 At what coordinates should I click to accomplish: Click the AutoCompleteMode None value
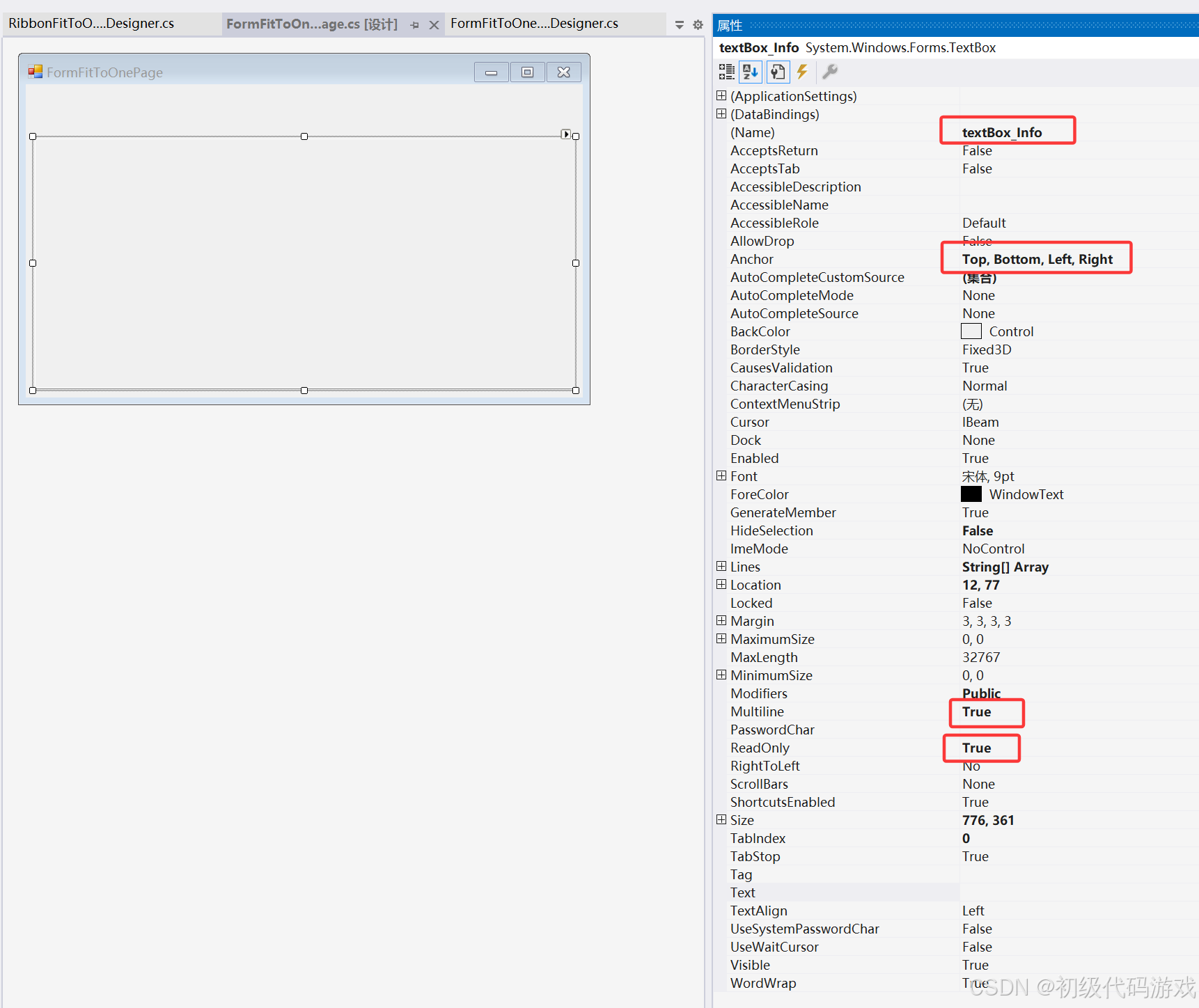pyautogui.click(x=978, y=295)
